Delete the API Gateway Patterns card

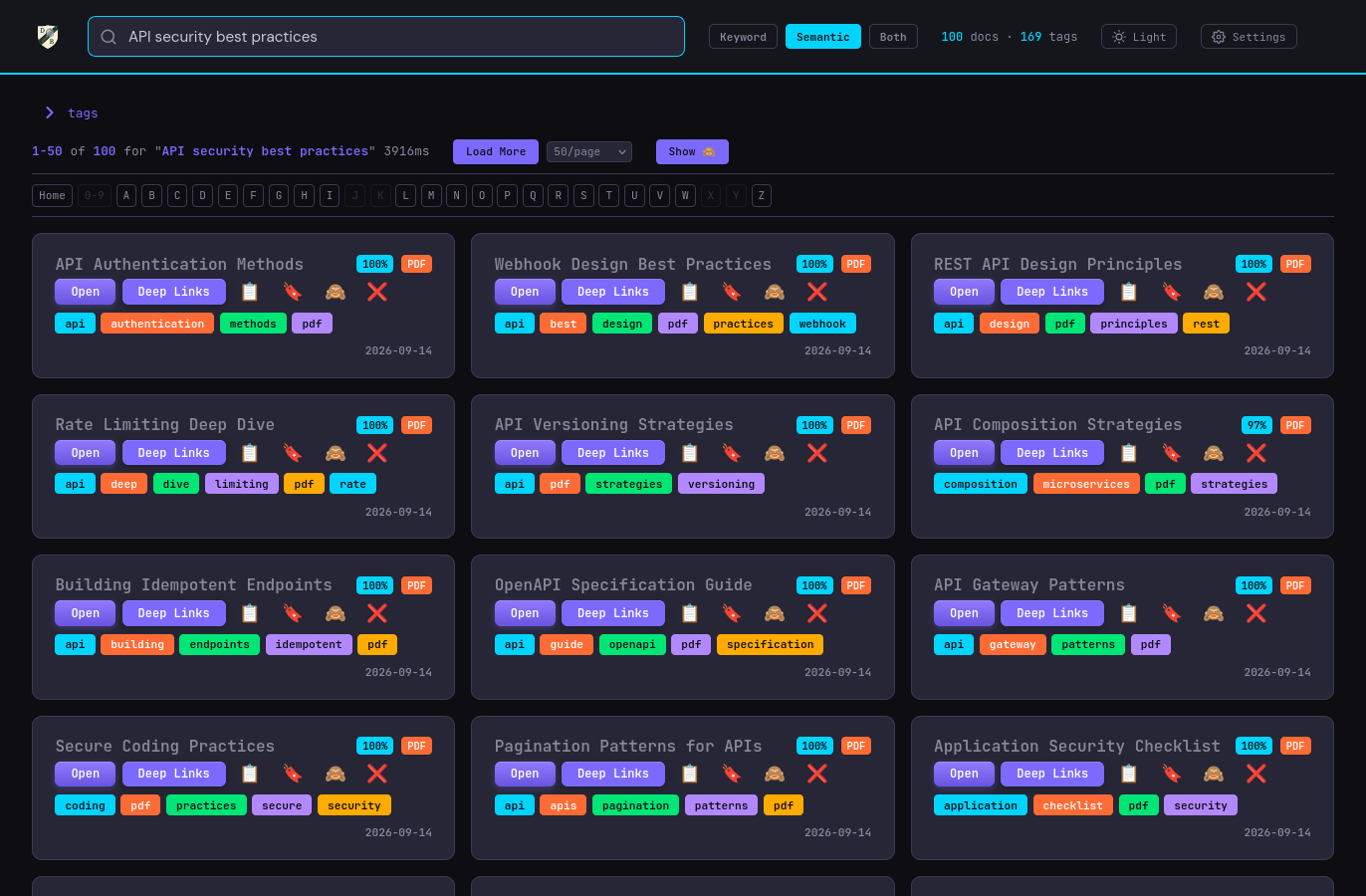point(1256,613)
